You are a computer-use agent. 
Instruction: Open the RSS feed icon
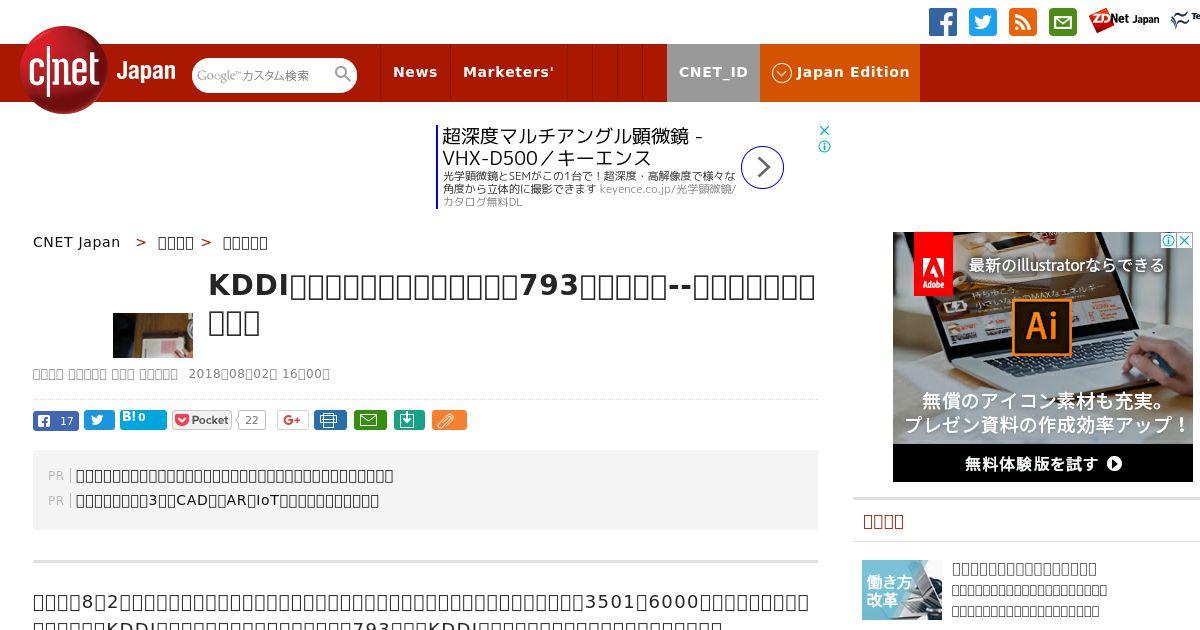click(1023, 22)
